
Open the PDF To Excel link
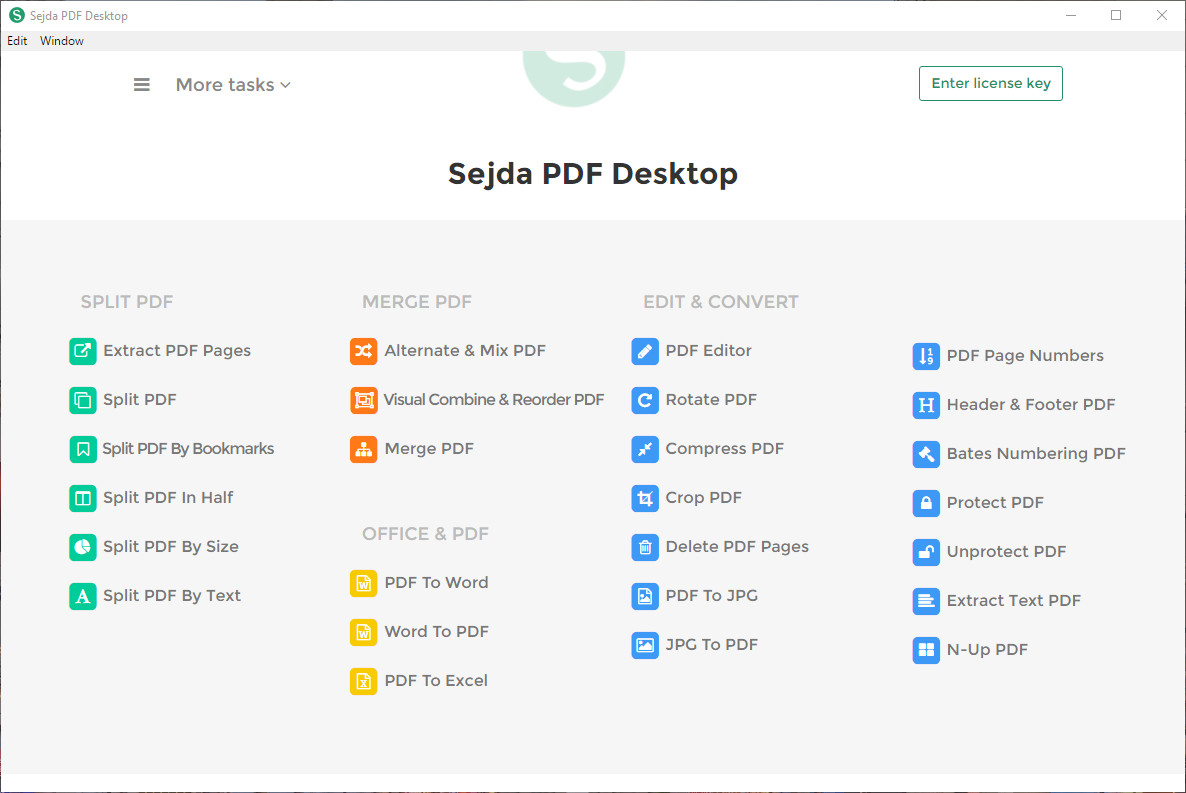point(436,680)
